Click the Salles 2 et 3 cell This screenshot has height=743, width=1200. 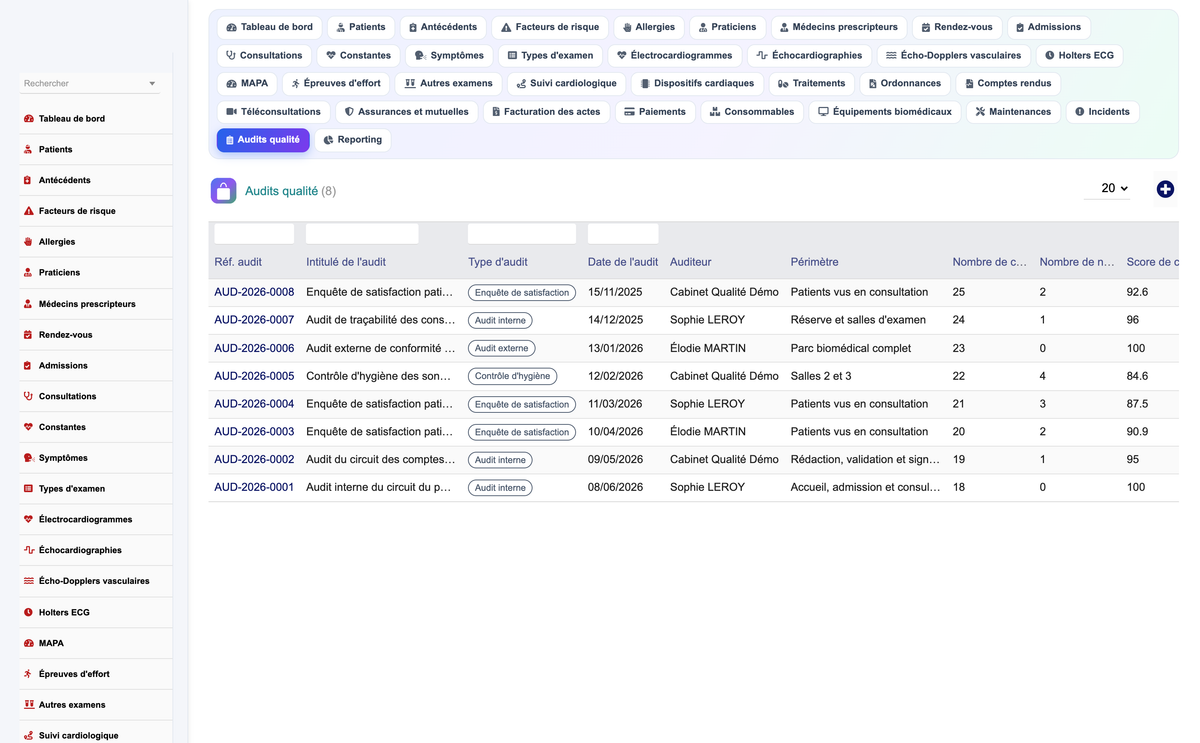coord(821,377)
